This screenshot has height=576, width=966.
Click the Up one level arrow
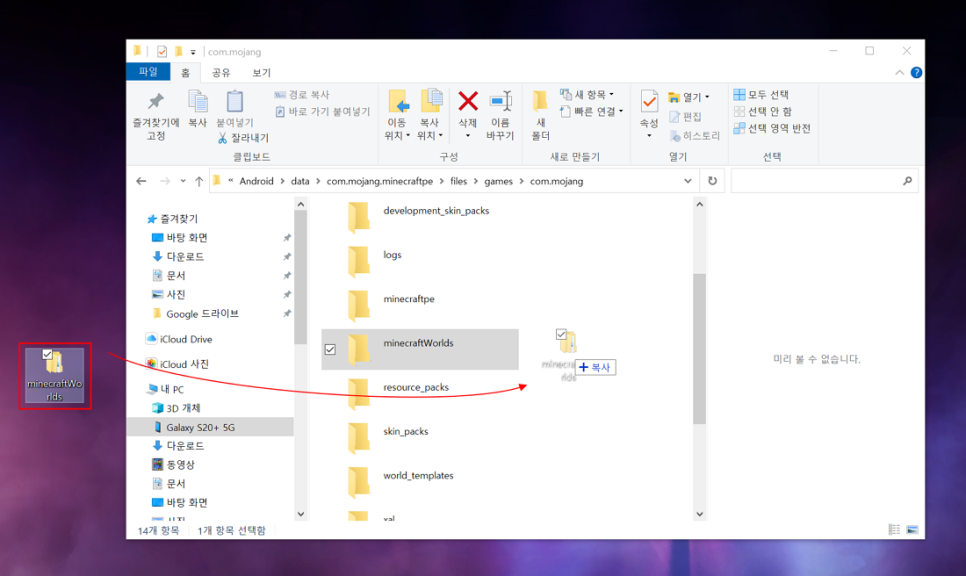[x=199, y=181]
